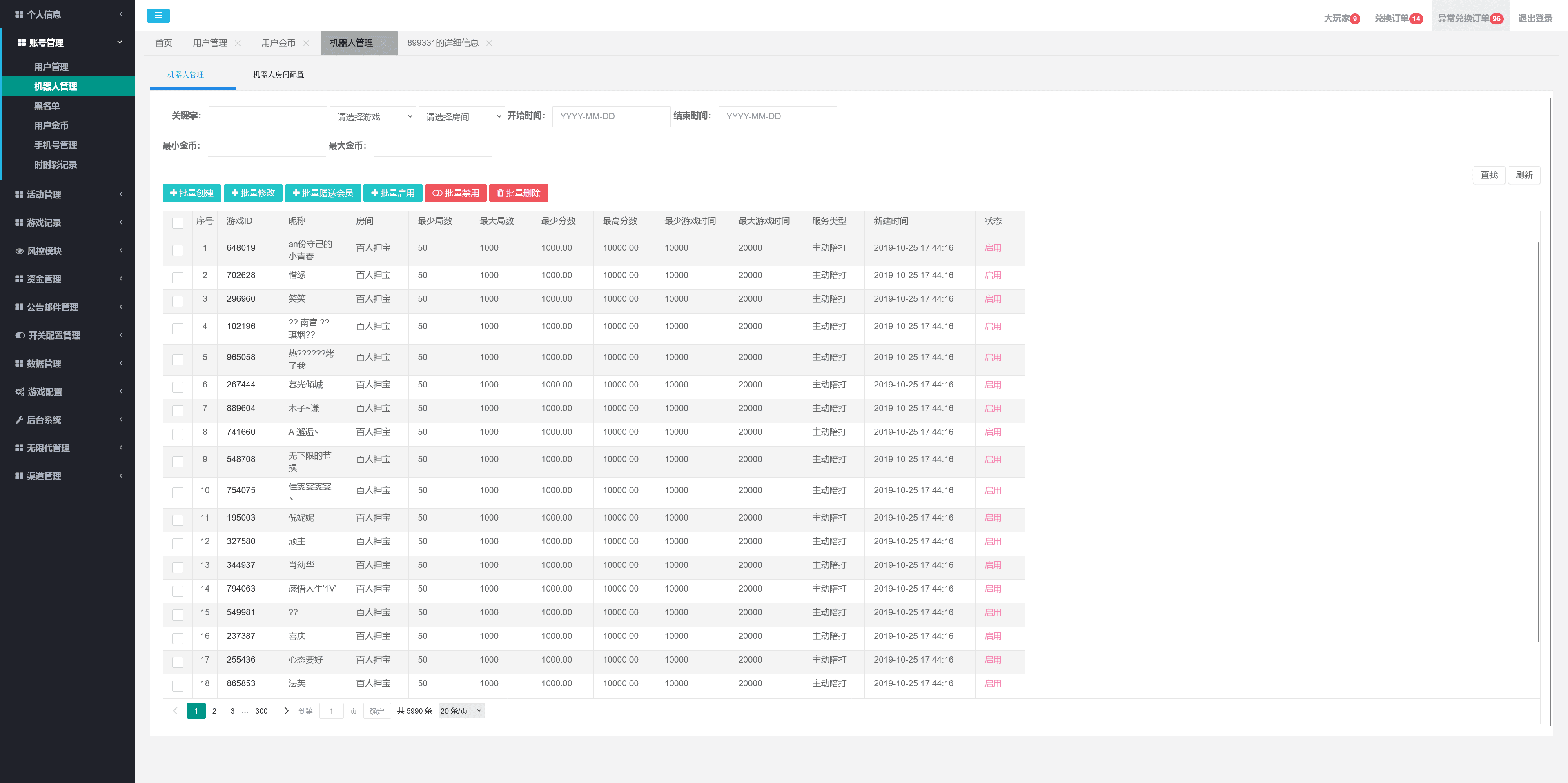Tick the select-all checkbox in table header
Viewport: 1568px width, 783px height.
(178, 222)
